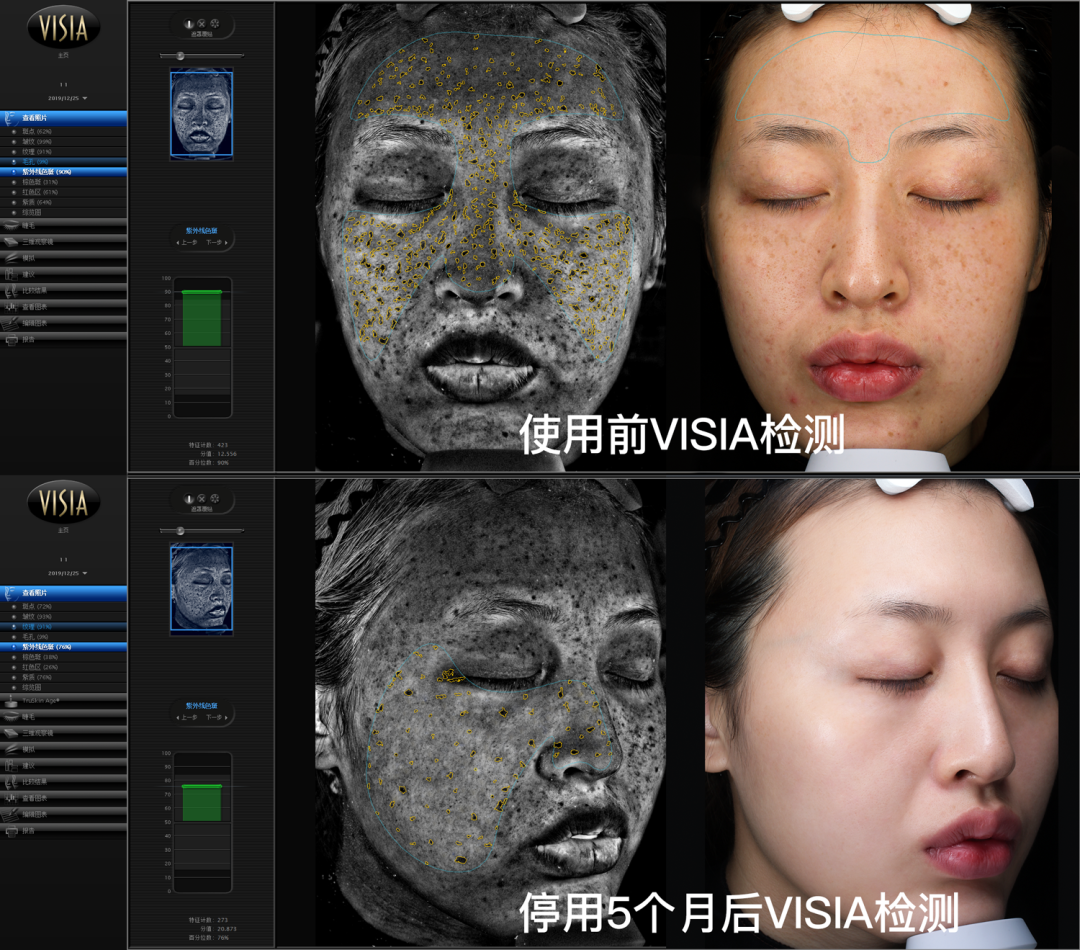This screenshot has height=950, width=1080.
Task: Open 三维观察镜 3D viewer in 停用5个月后 panel
Action: click(x=63, y=733)
